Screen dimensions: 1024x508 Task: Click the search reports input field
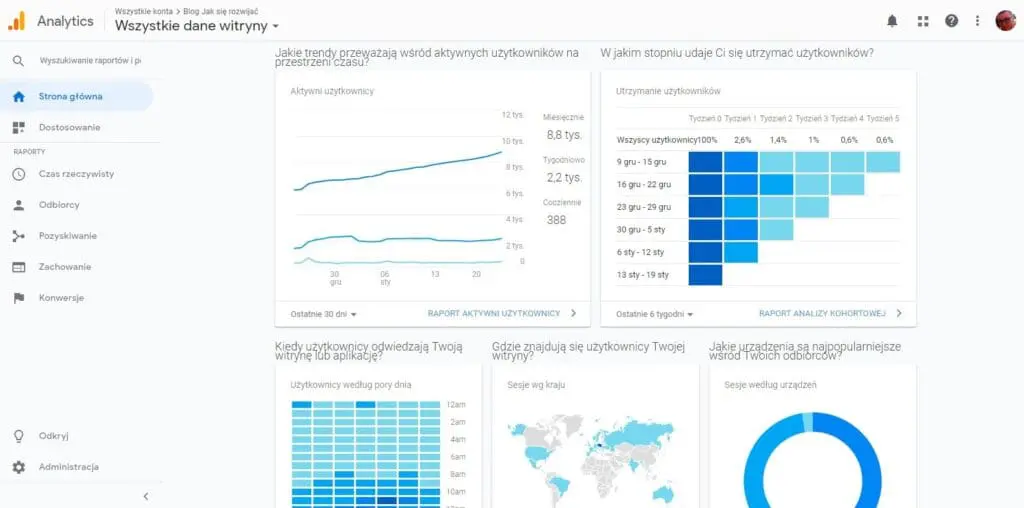tap(90, 61)
